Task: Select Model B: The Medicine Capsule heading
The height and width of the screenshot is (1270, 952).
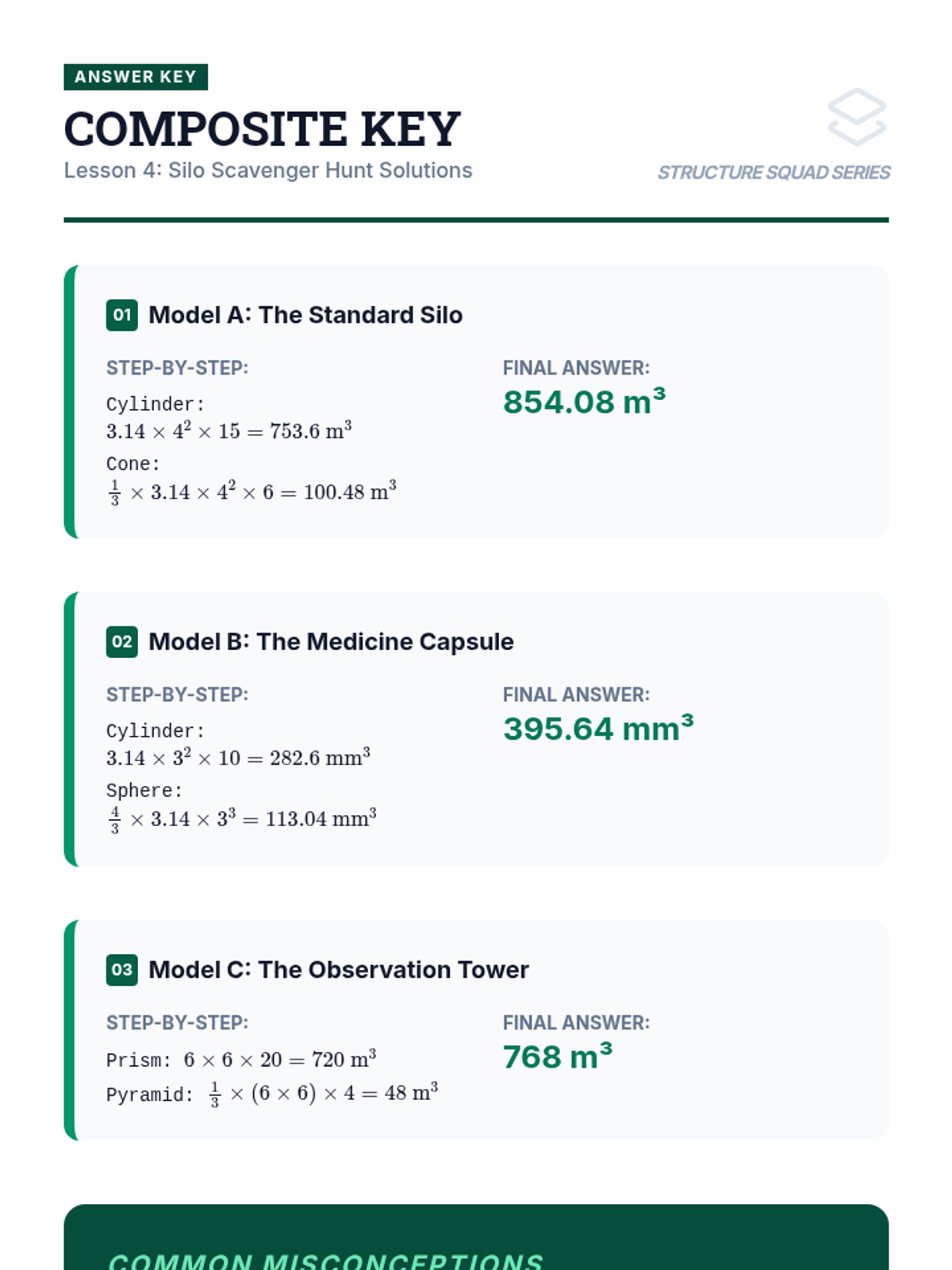Action: coord(331,641)
